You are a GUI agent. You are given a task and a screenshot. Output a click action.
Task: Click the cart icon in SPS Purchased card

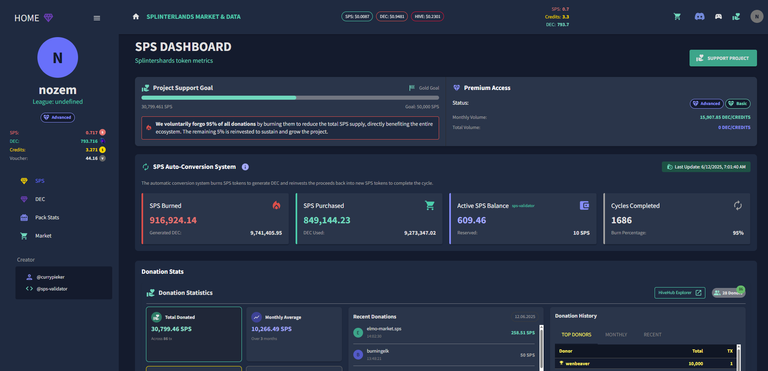coord(430,206)
